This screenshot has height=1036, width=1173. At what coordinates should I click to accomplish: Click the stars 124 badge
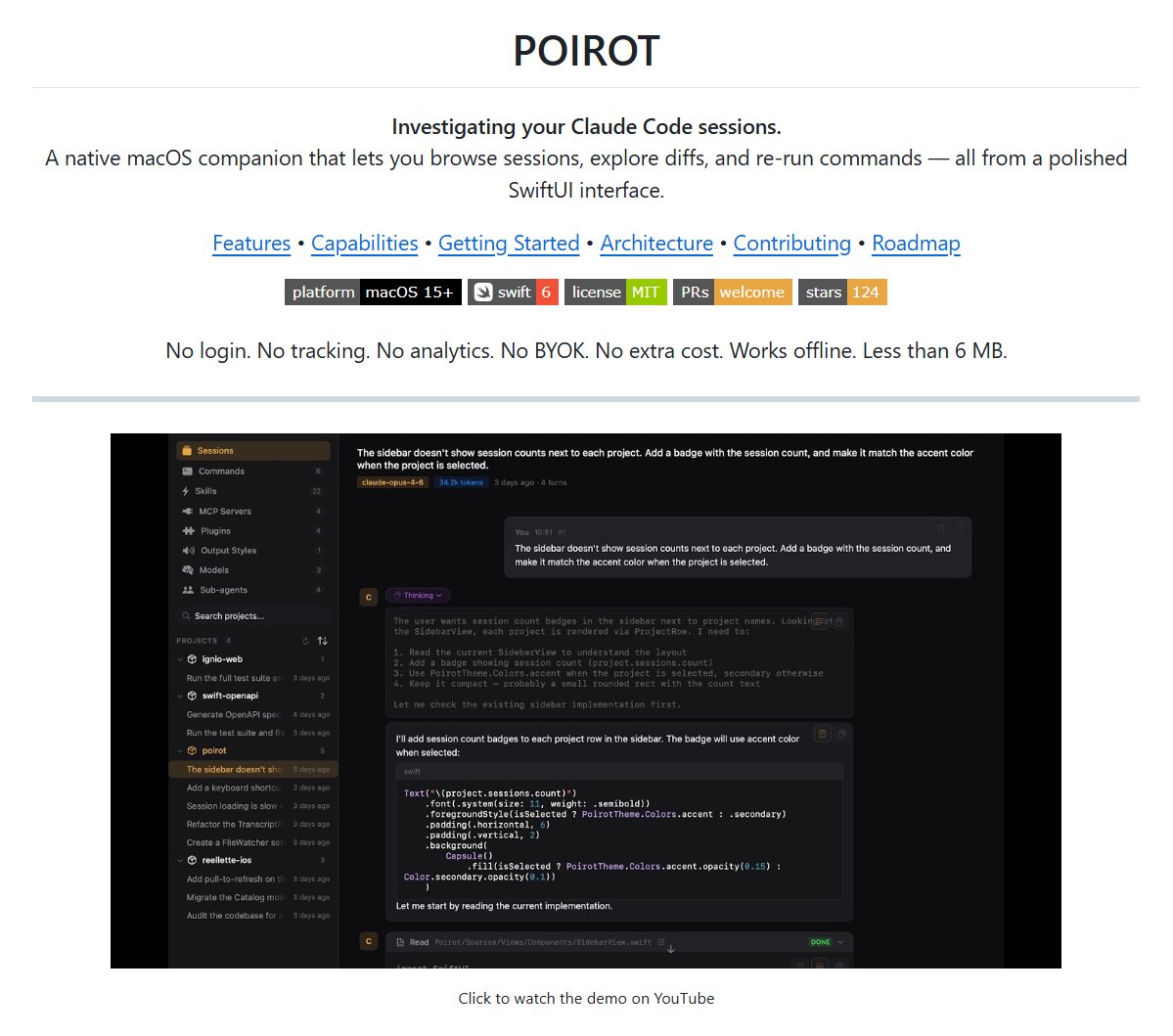point(842,292)
